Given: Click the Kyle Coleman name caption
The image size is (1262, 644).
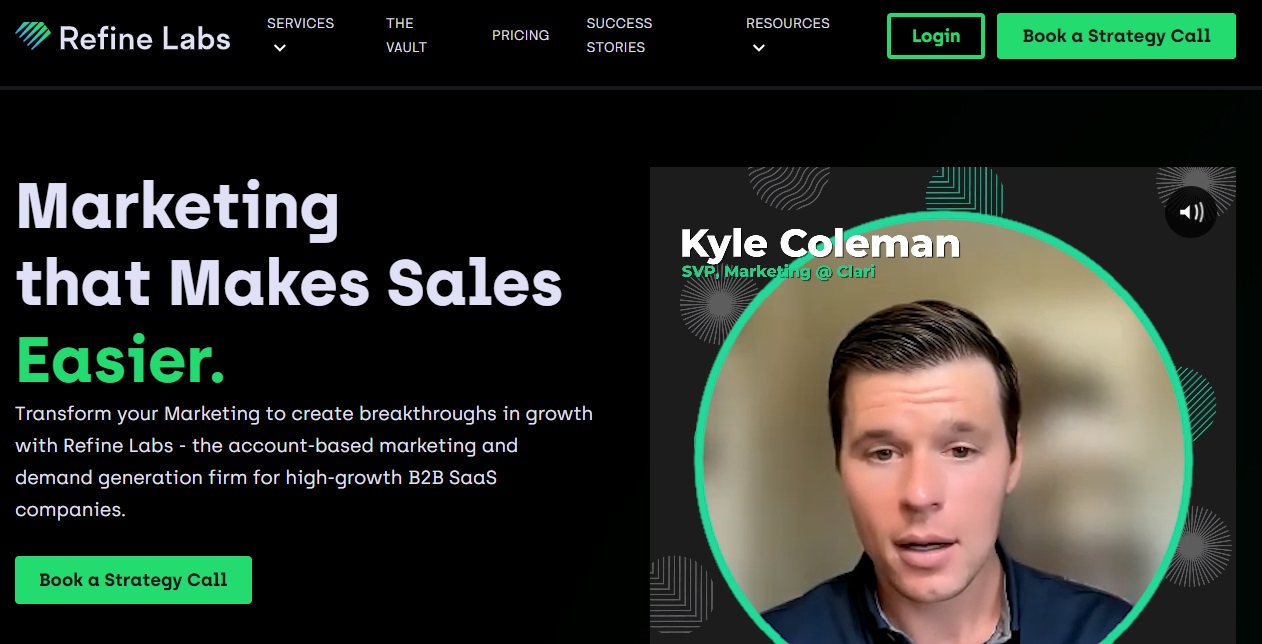Looking at the screenshot, I should tap(820, 243).
